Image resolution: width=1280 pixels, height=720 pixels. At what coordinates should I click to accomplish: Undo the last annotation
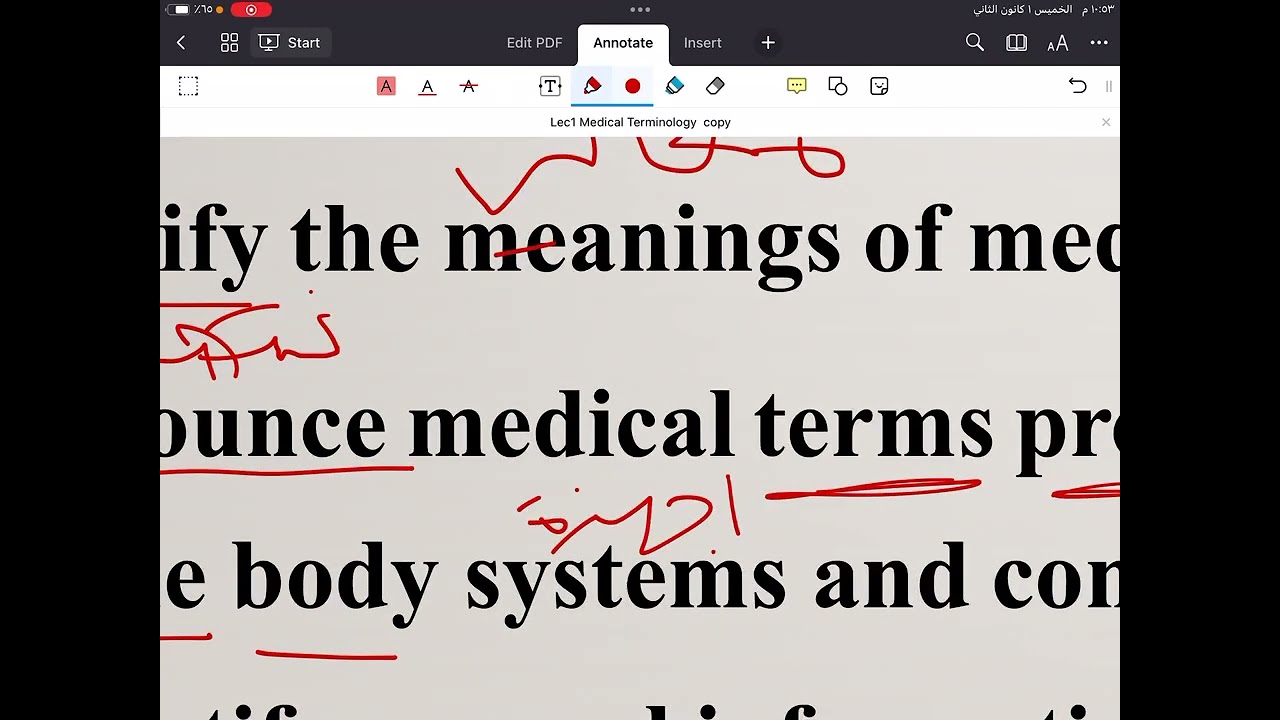point(1077,86)
